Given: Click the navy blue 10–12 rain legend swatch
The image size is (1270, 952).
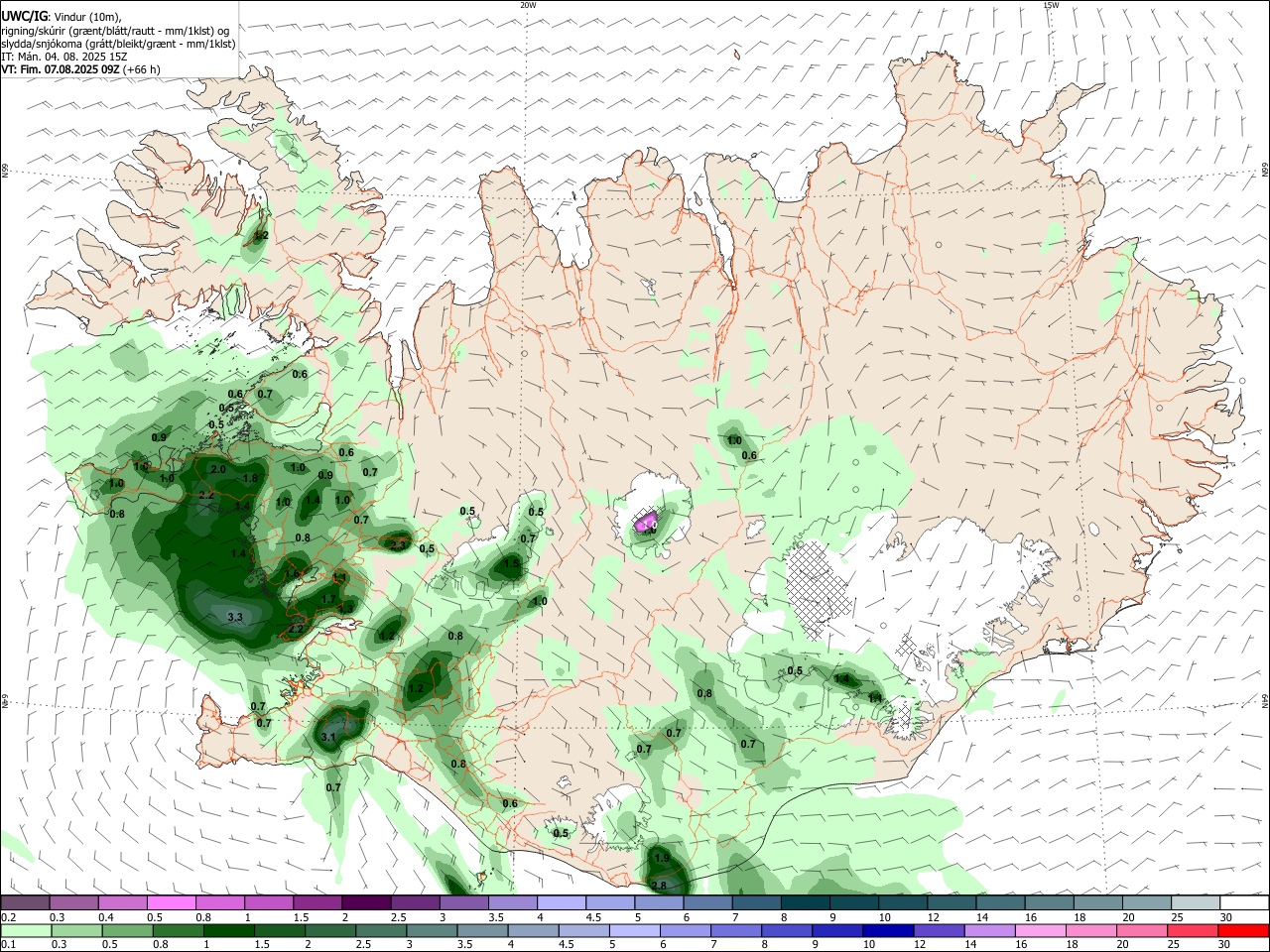Looking at the screenshot, I should tap(888, 930).
